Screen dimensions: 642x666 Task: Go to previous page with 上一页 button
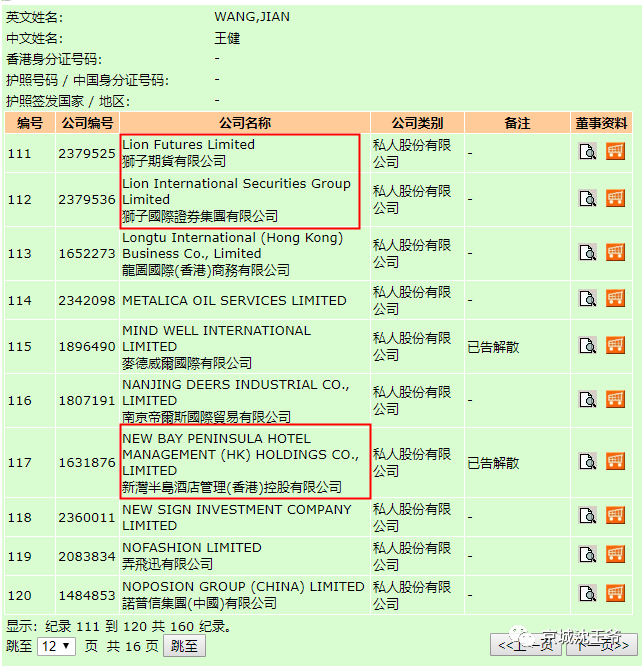pyautogui.click(x=526, y=646)
